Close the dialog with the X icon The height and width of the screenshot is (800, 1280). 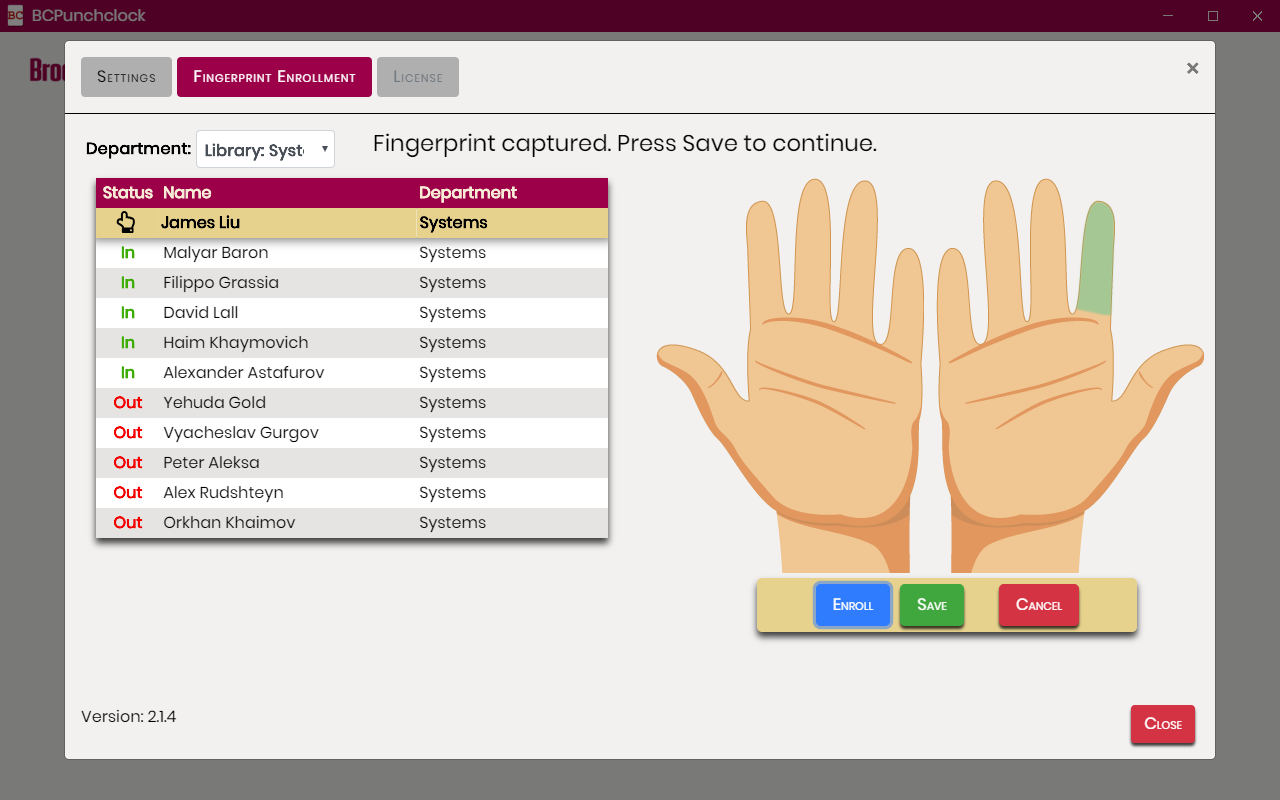coord(1192,68)
